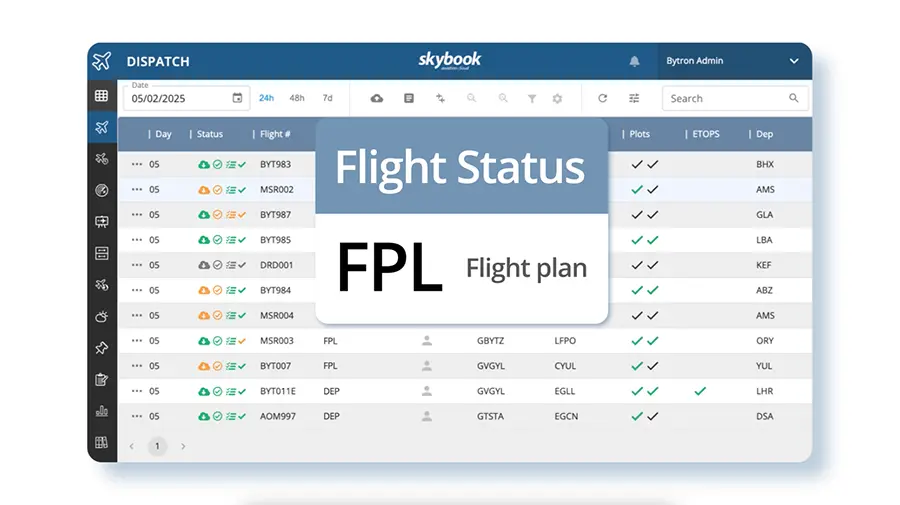
Task: Open the filter sliders settings icon
Action: pyautogui.click(x=634, y=98)
